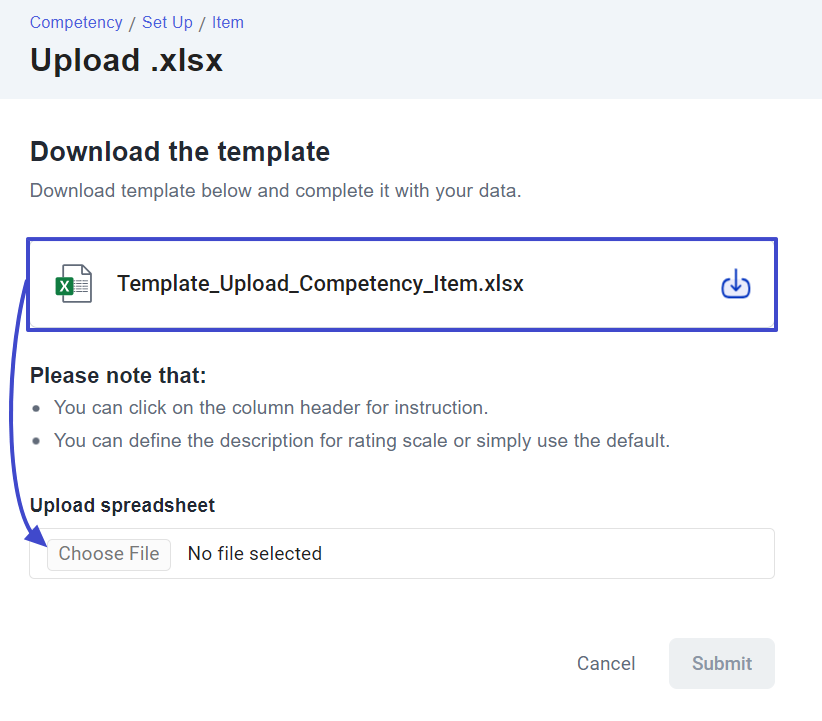Click the rating scale description note
Image resolution: width=822 pixels, height=721 pixels.
click(x=361, y=440)
